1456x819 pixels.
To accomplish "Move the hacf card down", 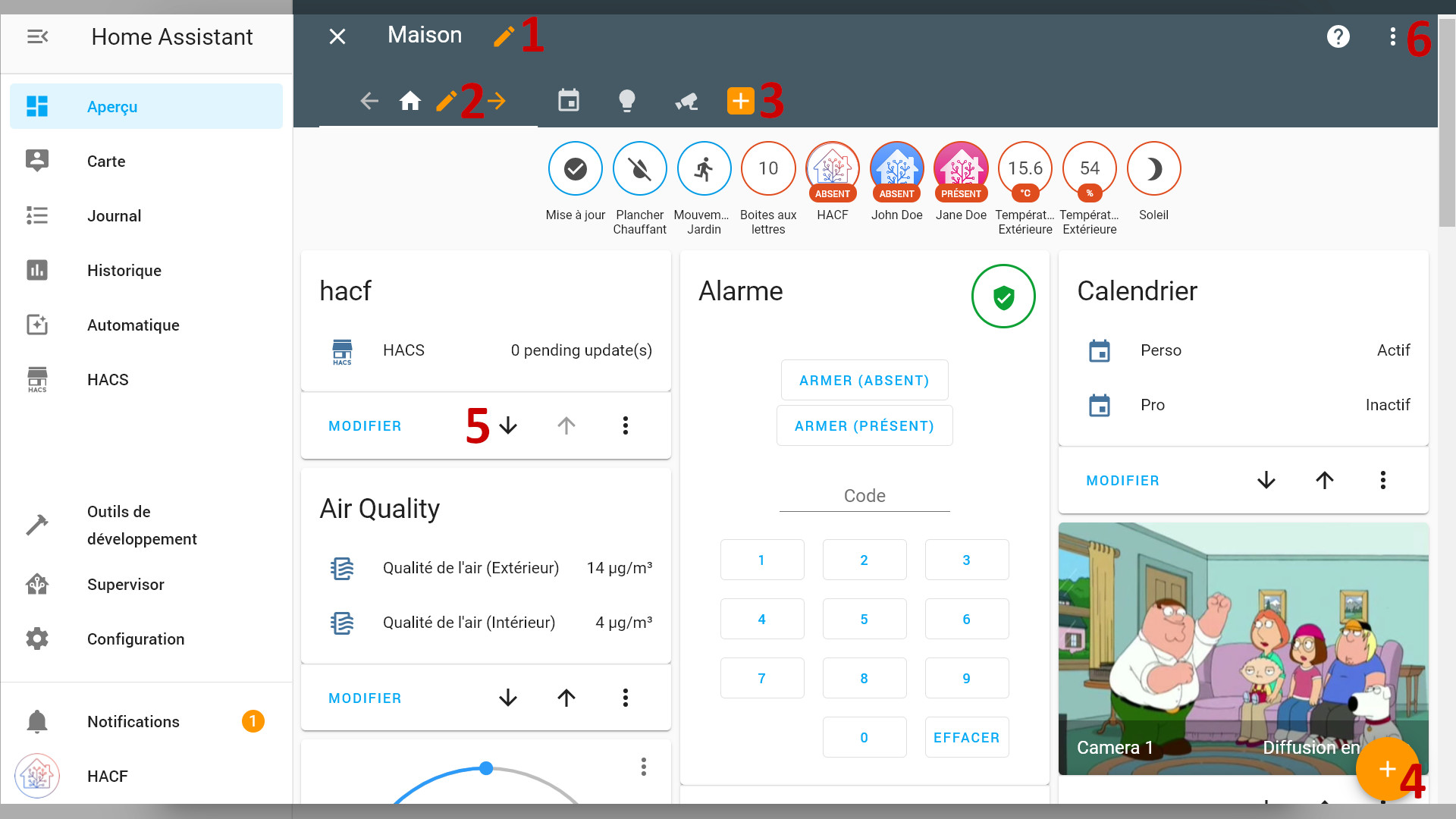I will pyautogui.click(x=508, y=425).
